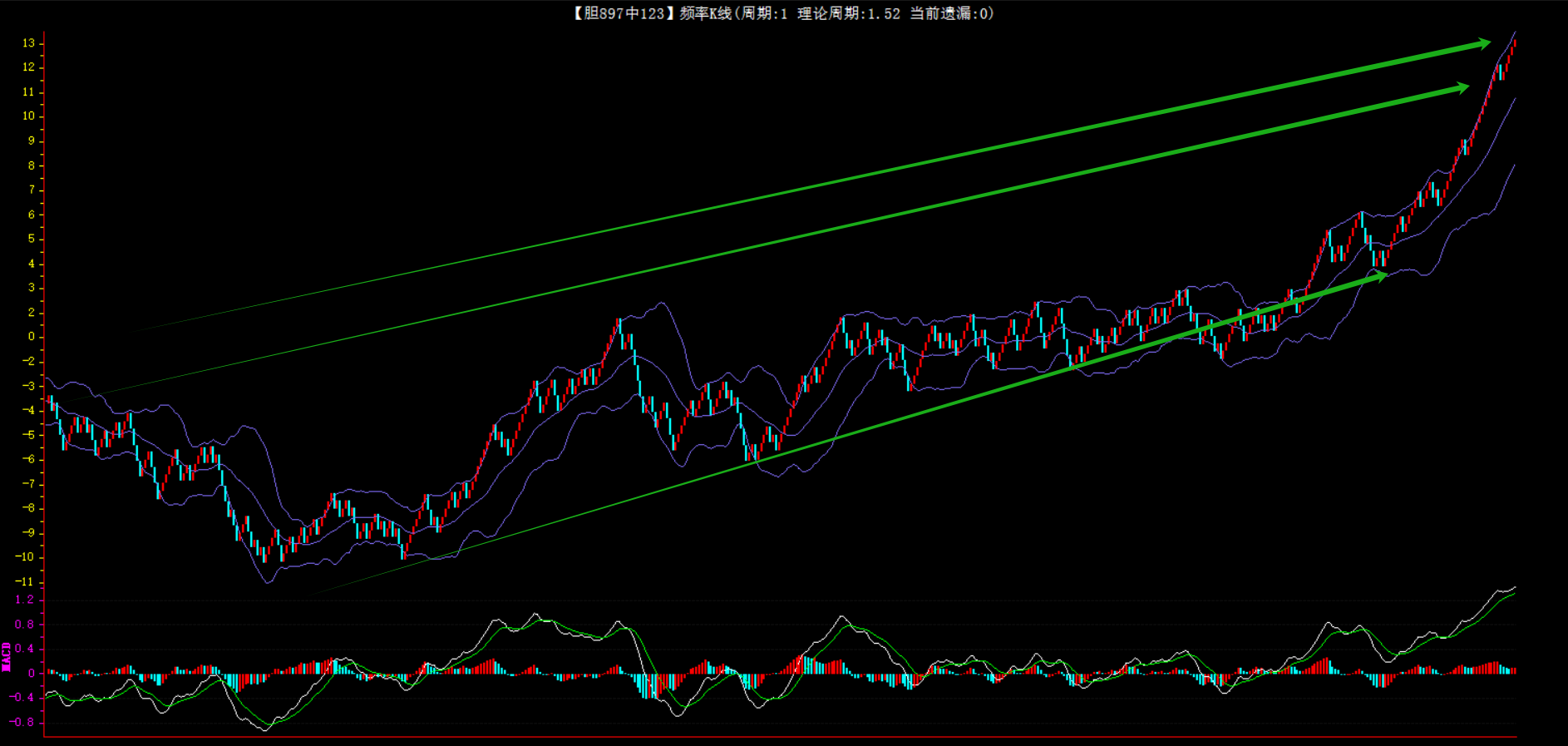Click the -5 label on the price axis
Screen dimensions: 1568x746
click(x=28, y=434)
